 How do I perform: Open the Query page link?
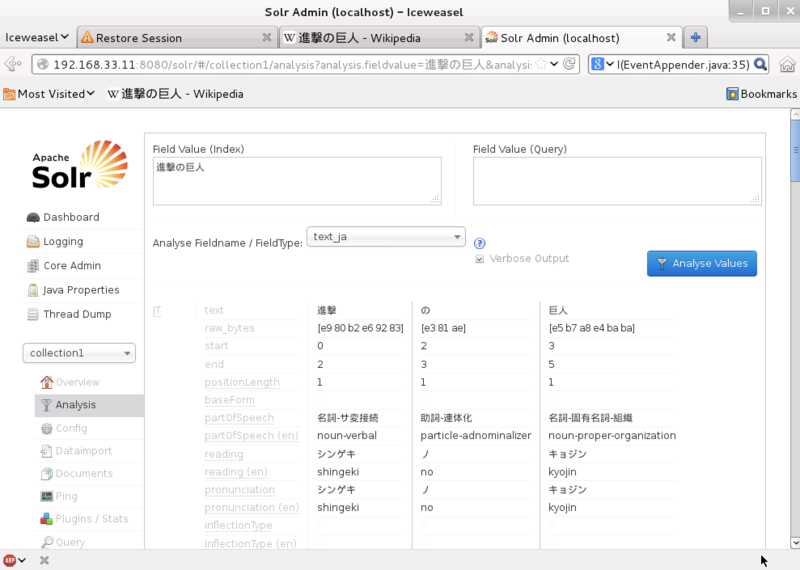pyautogui.click(x=70, y=542)
